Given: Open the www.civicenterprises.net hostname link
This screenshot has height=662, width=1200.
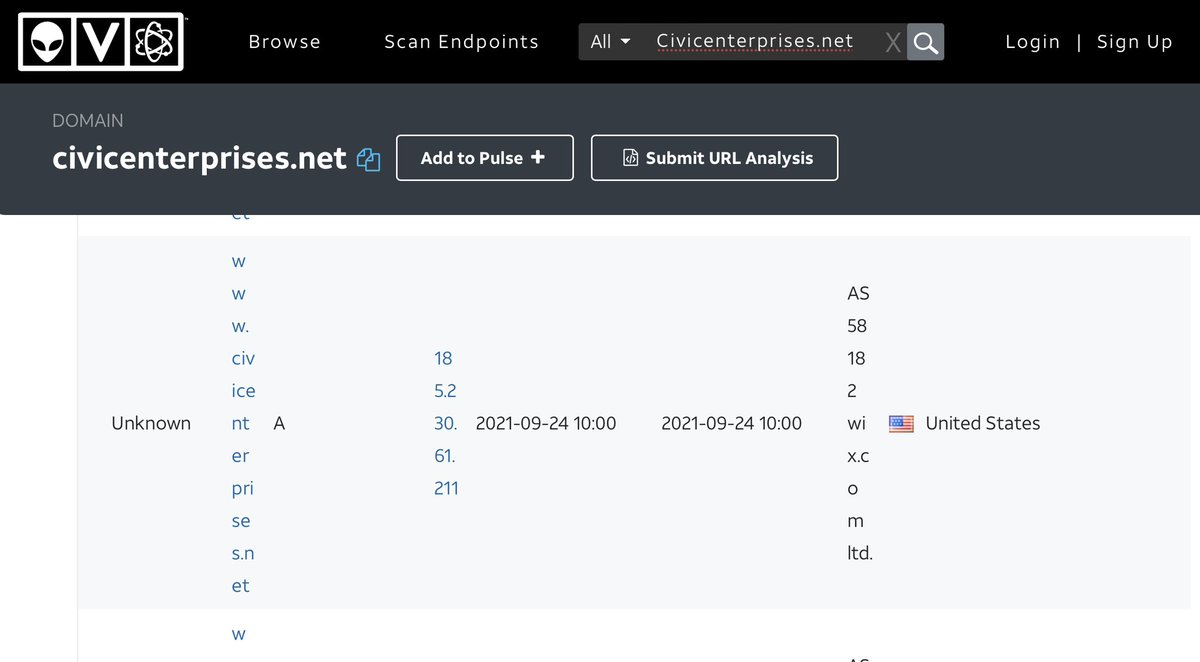Looking at the screenshot, I should pyautogui.click(x=241, y=423).
